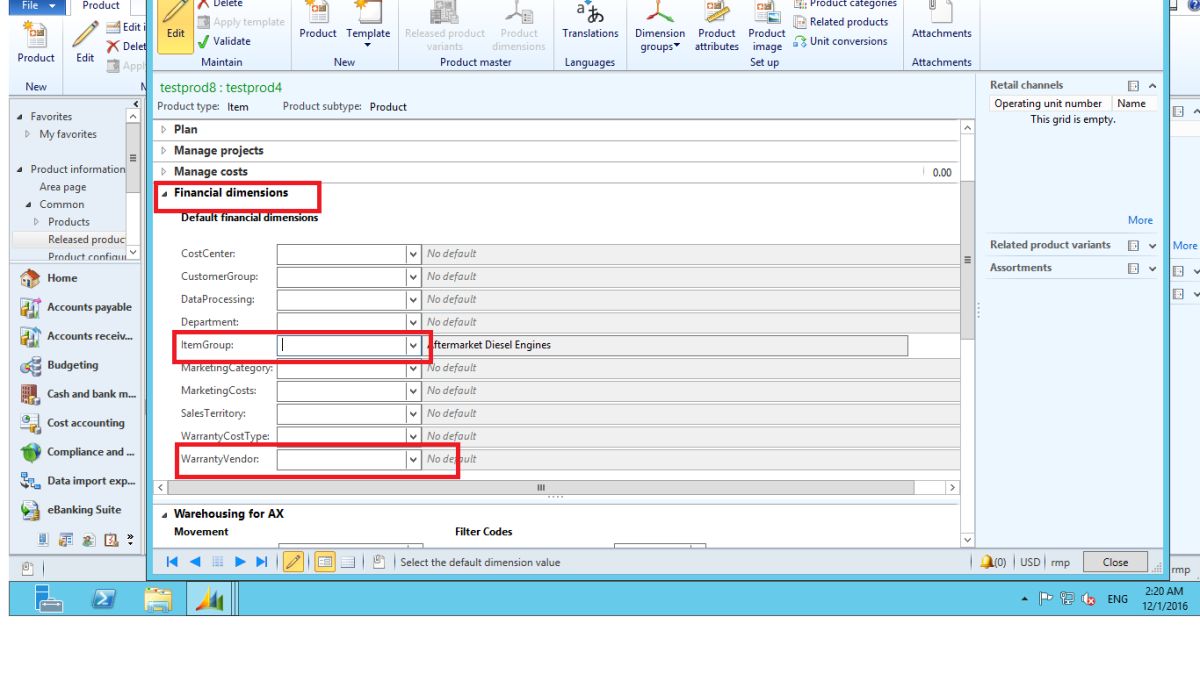Select the Product ribbon tab in background window

101,6
